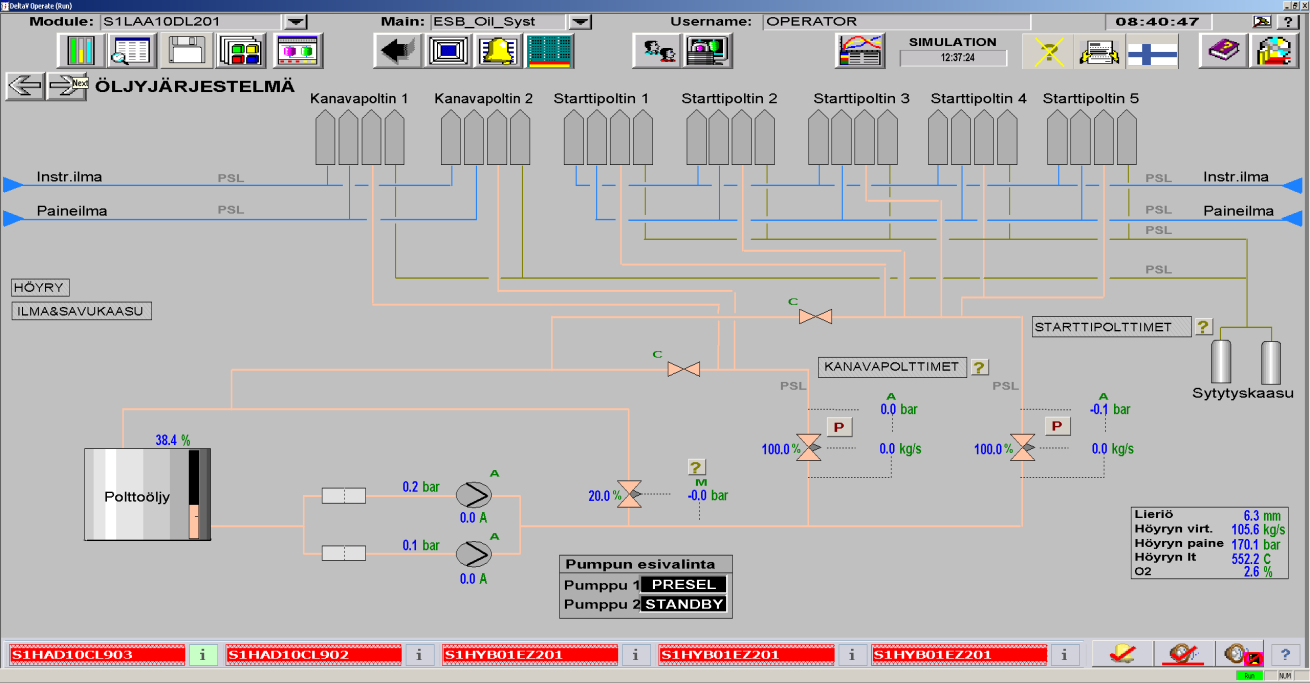The width and height of the screenshot is (1310, 683).
Task: Click the monitor lock icon in toolbar
Action: pyautogui.click(x=708, y=50)
